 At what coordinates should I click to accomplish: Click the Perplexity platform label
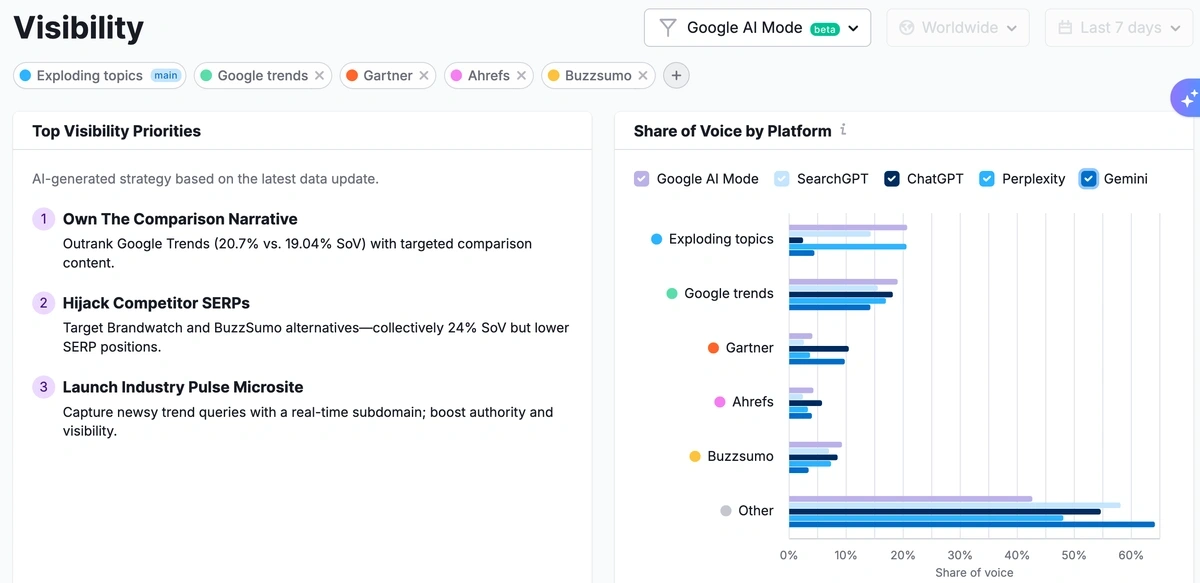tap(1031, 178)
